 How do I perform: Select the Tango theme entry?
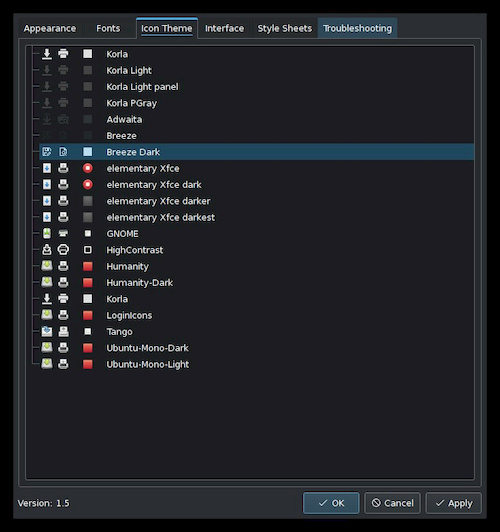[x=119, y=332]
